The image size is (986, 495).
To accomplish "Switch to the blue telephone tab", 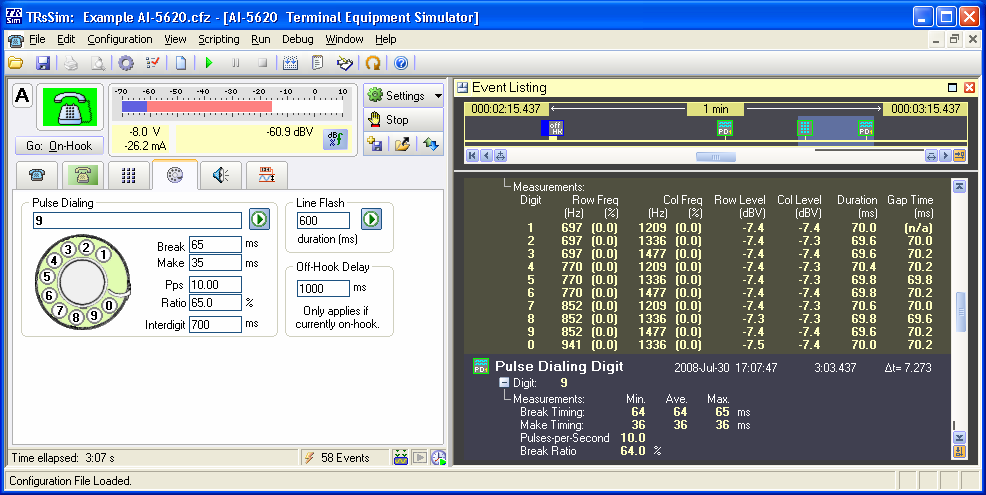I will point(37,175).
